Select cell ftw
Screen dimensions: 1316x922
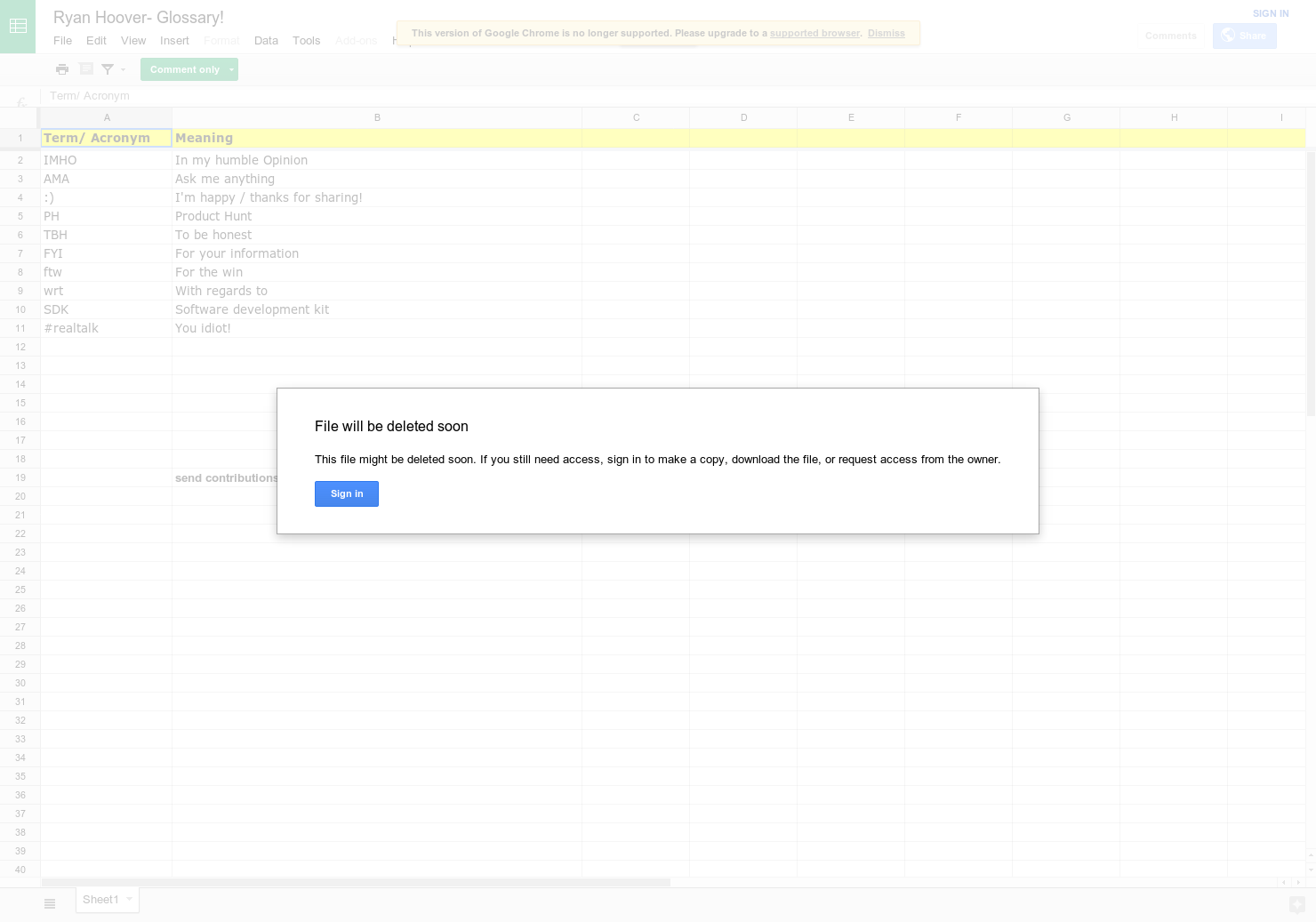click(107, 272)
